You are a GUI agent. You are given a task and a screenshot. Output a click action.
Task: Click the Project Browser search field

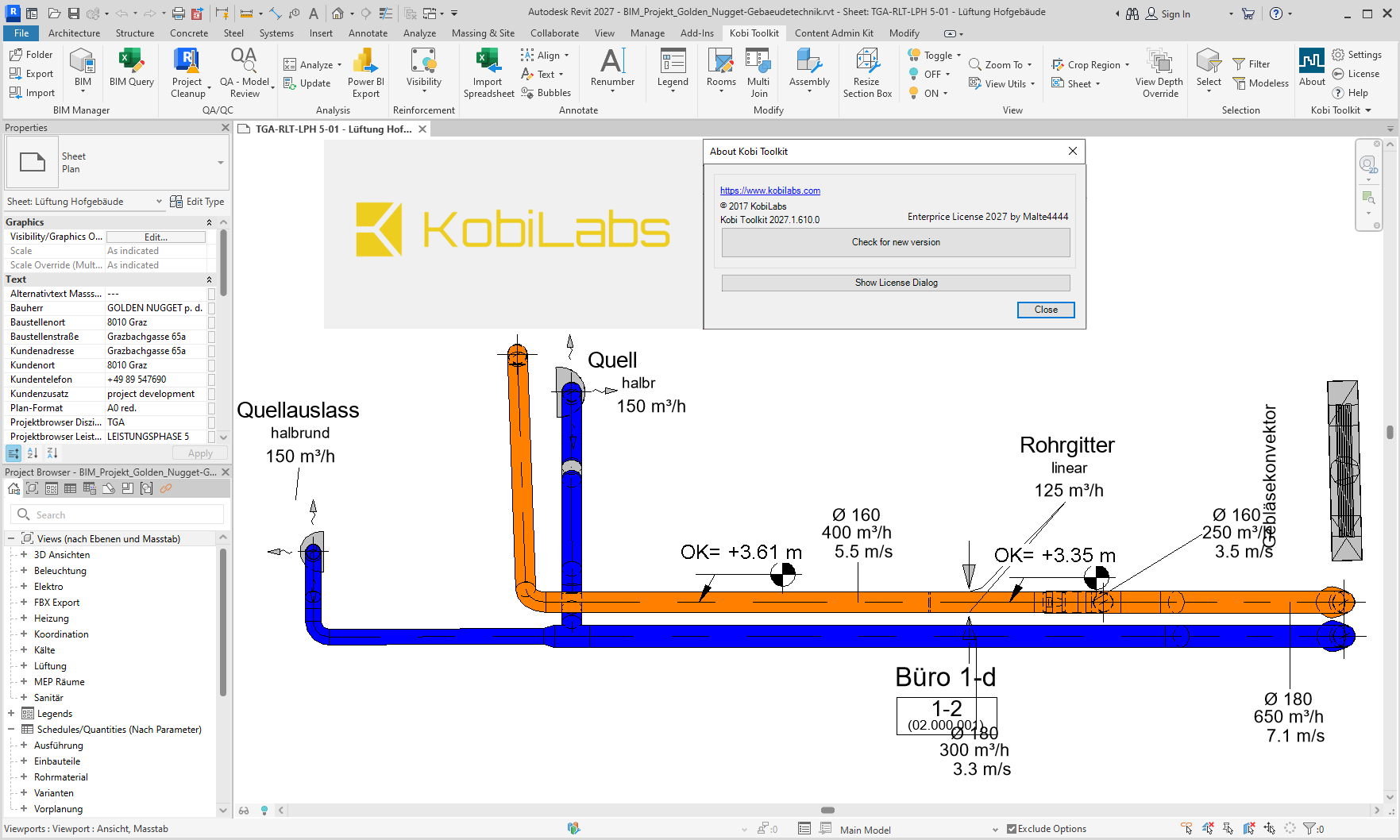117,514
